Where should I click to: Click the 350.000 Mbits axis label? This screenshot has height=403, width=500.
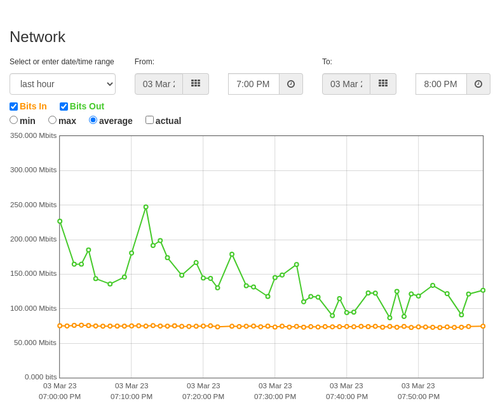(33, 136)
